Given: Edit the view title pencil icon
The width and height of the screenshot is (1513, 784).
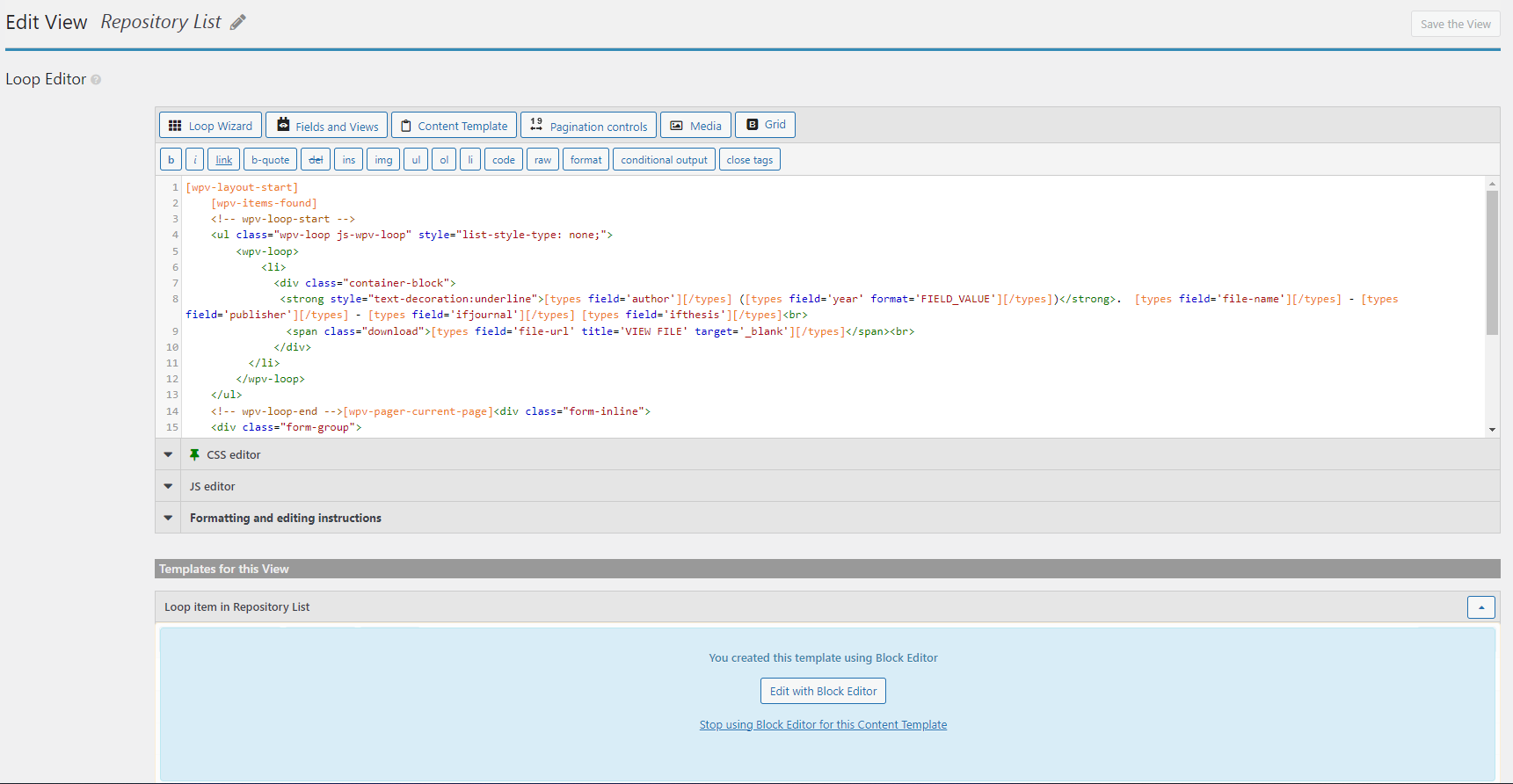Looking at the screenshot, I should click(x=238, y=23).
